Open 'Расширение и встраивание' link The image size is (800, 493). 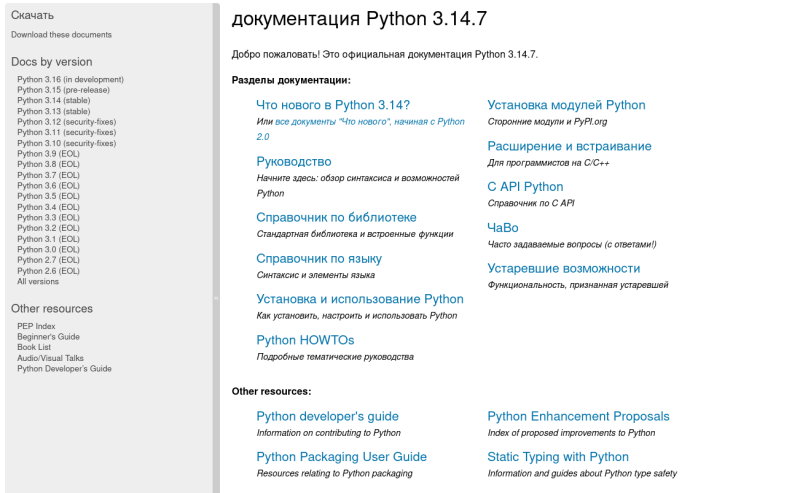click(569, 146)
